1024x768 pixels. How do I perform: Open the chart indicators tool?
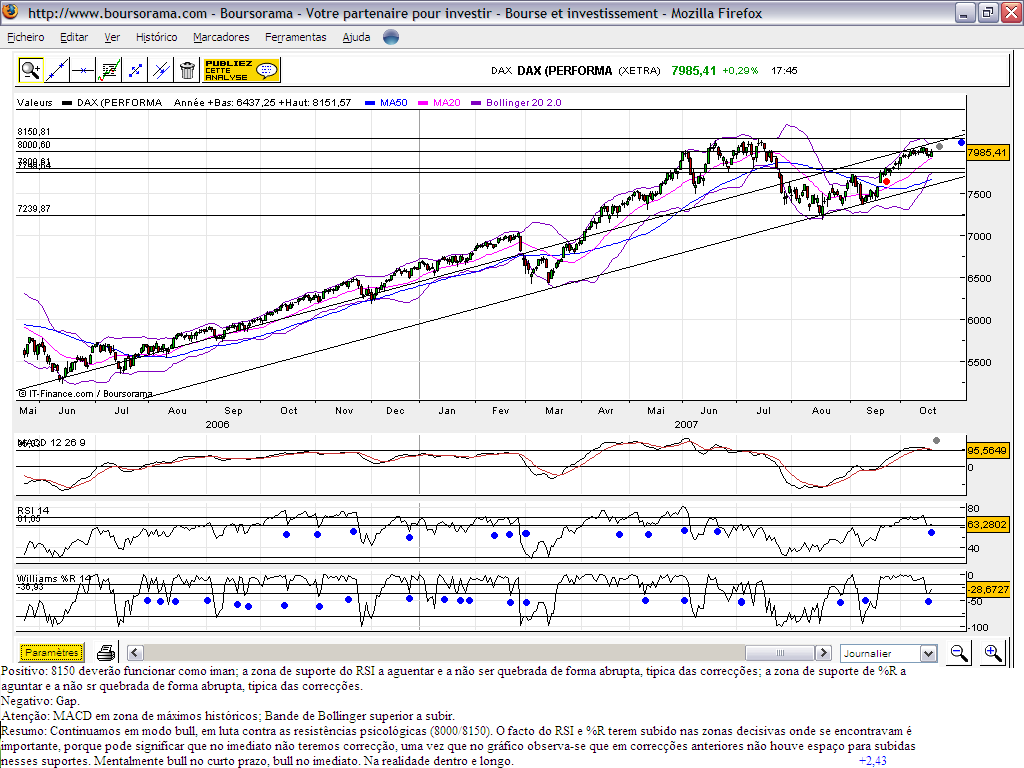pos(109,70)
